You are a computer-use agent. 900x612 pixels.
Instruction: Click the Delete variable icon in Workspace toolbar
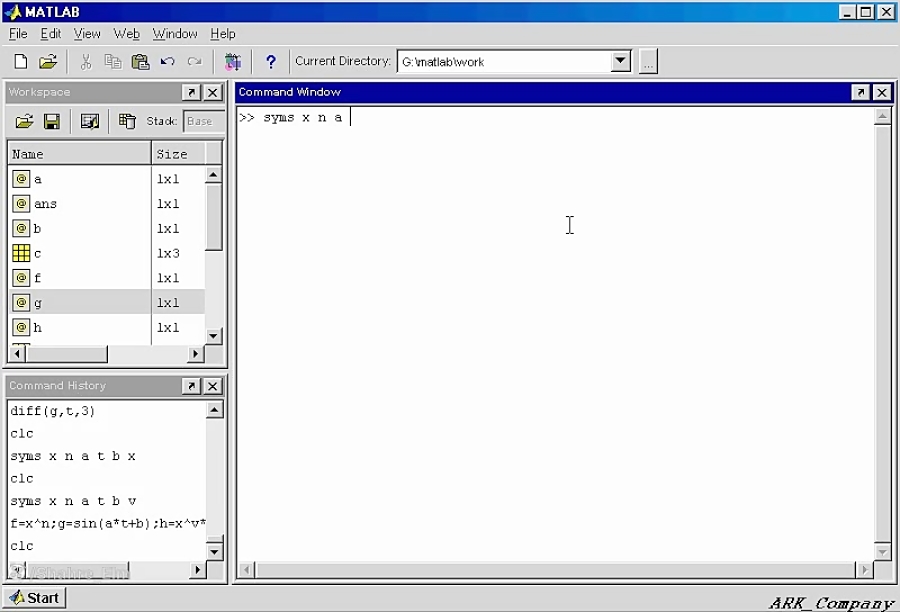[128, 121]
